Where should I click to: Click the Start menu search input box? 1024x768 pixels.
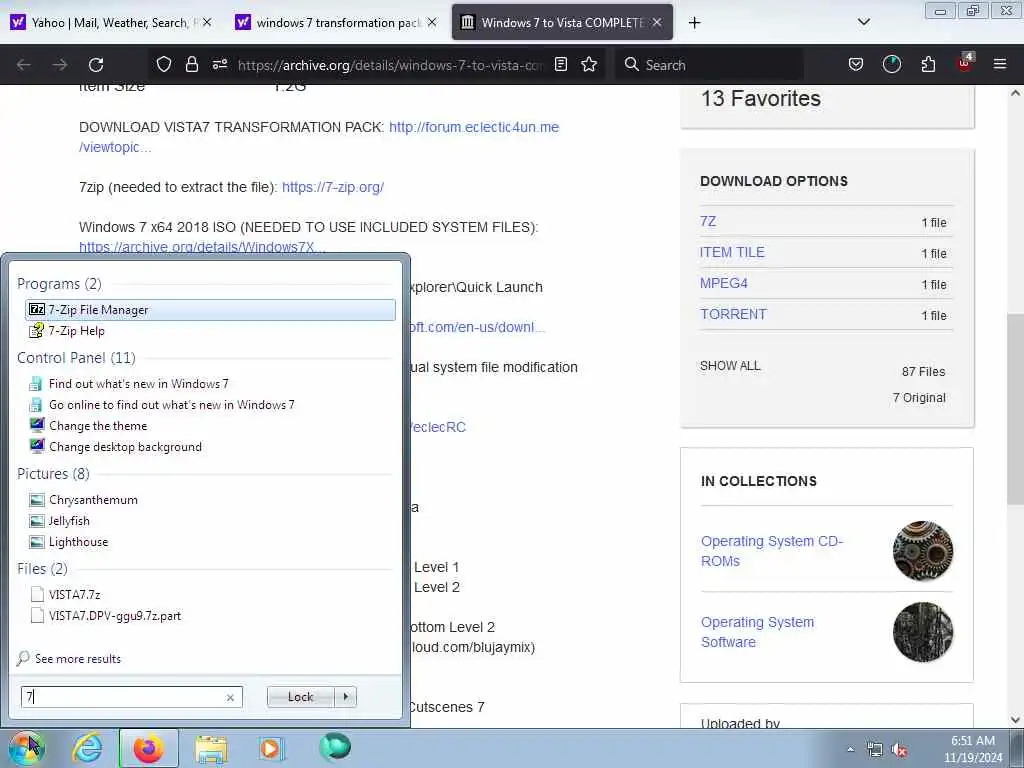[x=131, y=697]
